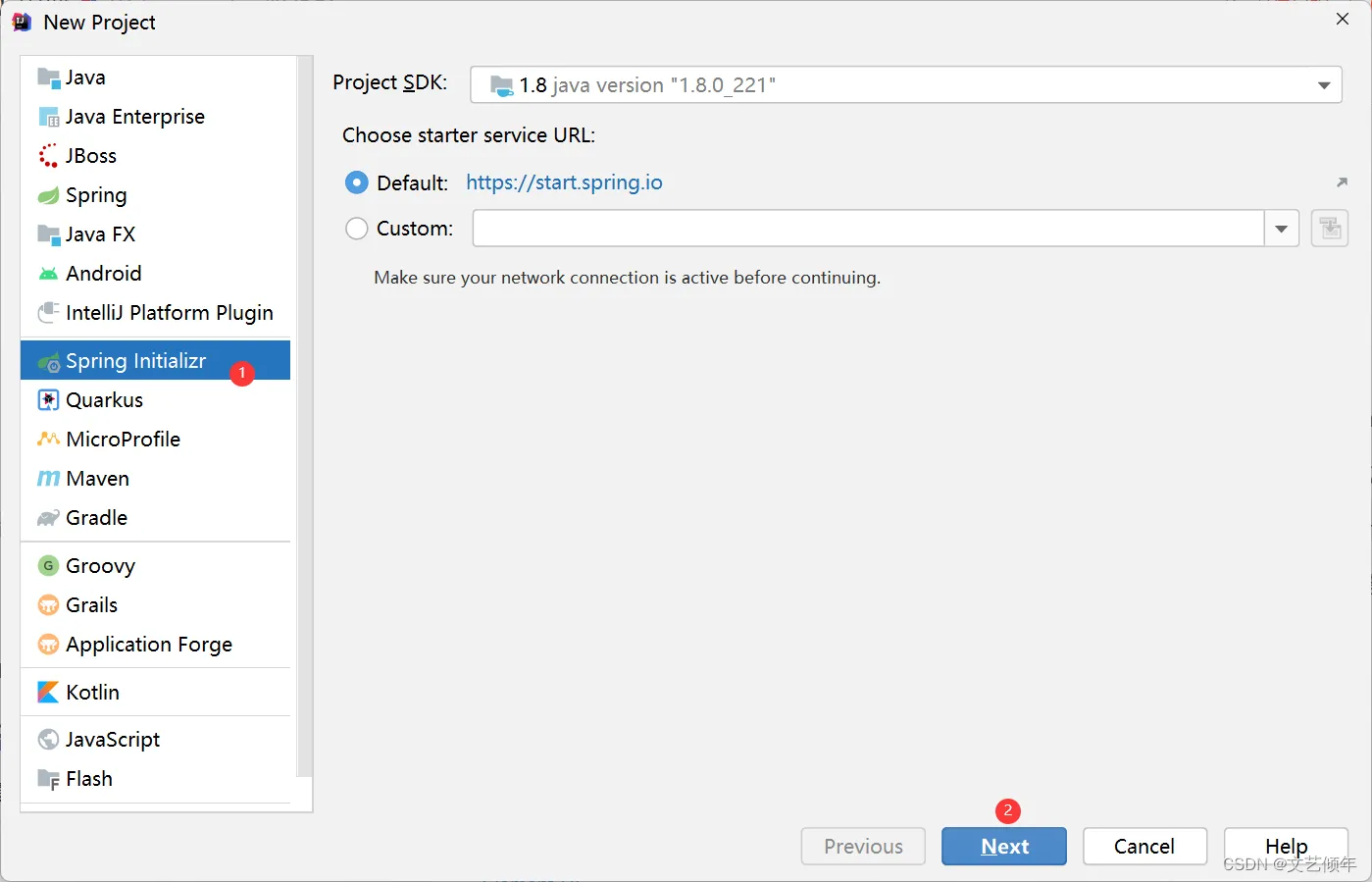The image size is (1372, 882).
Task: Select Flash in the list
Action: coord(155,779)
